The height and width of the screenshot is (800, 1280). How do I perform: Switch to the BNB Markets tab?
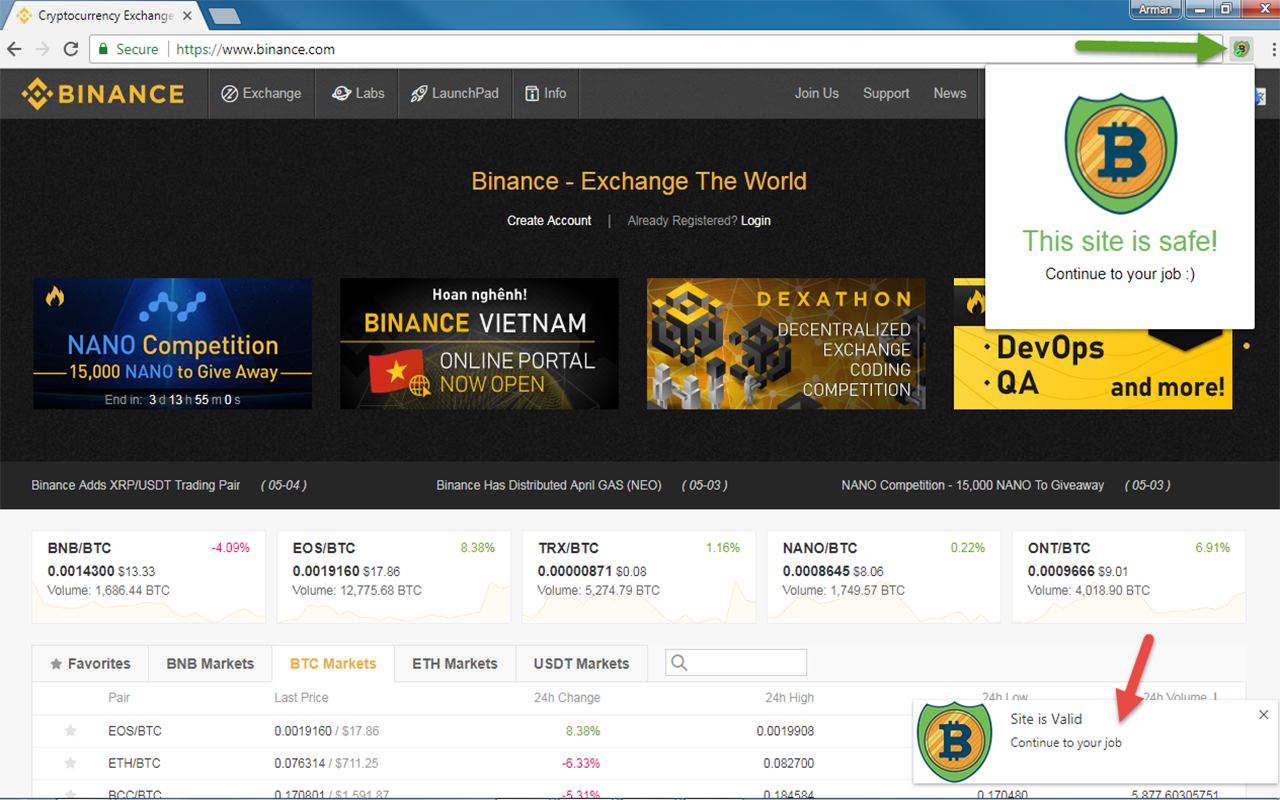point(210,664)
